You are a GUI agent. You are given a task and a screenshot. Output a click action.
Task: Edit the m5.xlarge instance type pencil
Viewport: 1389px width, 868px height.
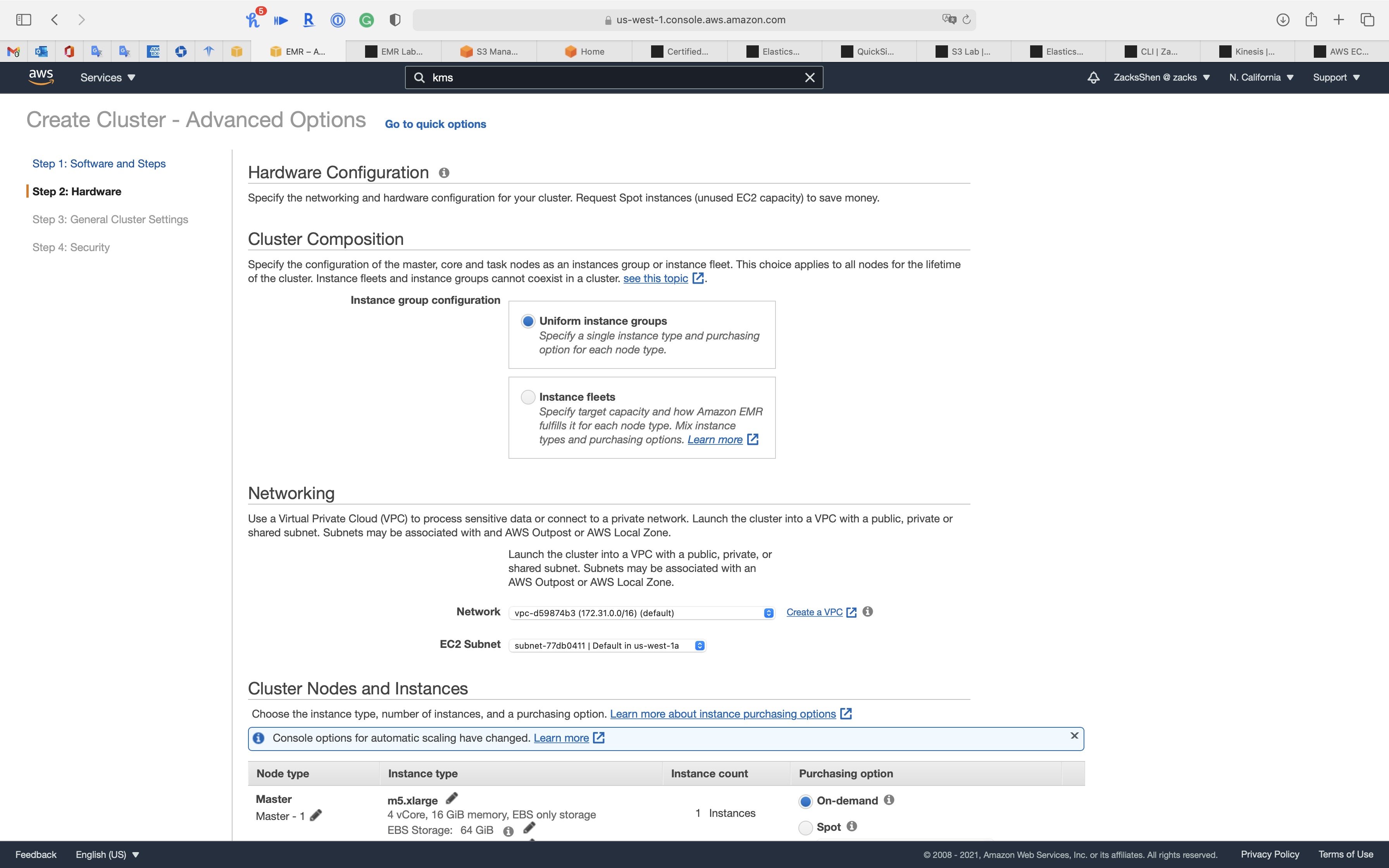(x=452, y=799)
